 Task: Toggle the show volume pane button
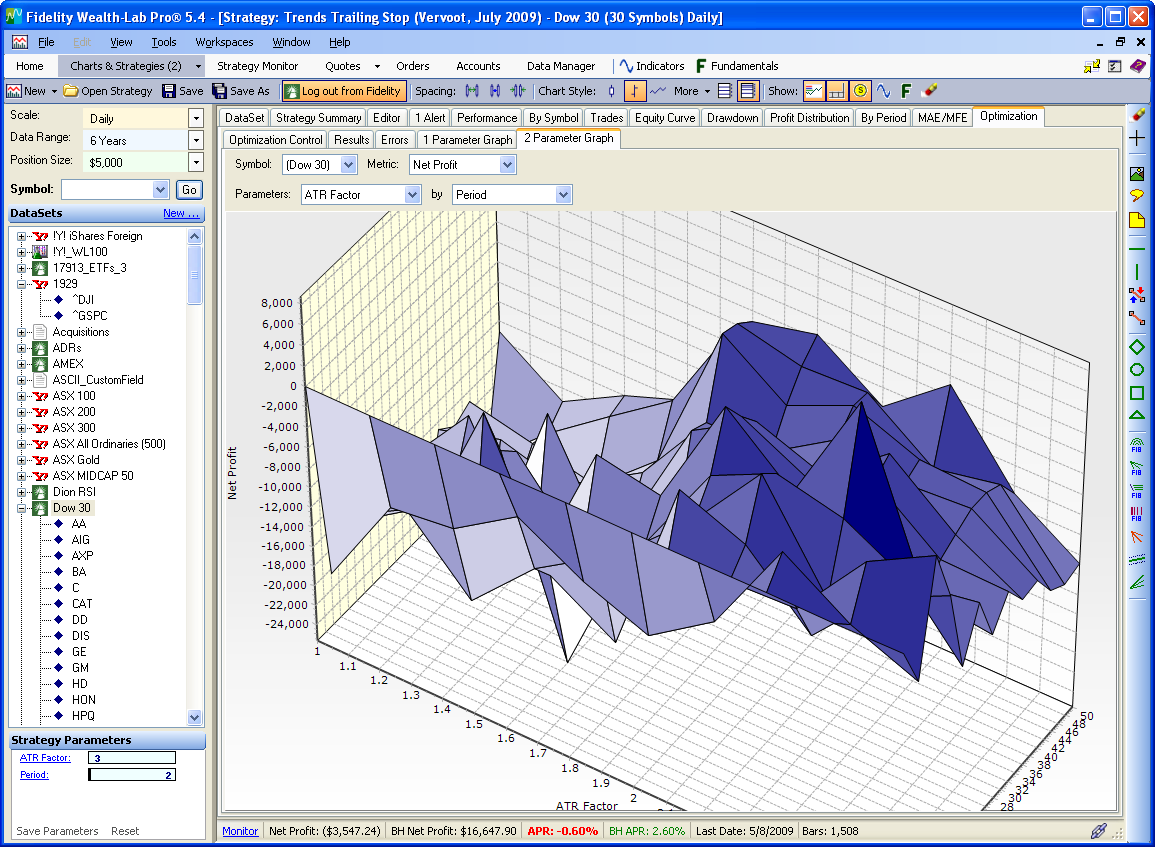coord(837,91)
